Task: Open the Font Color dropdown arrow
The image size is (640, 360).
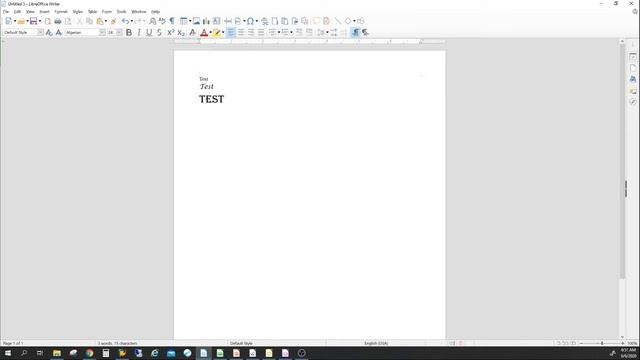Action: [x=211, y=32]
